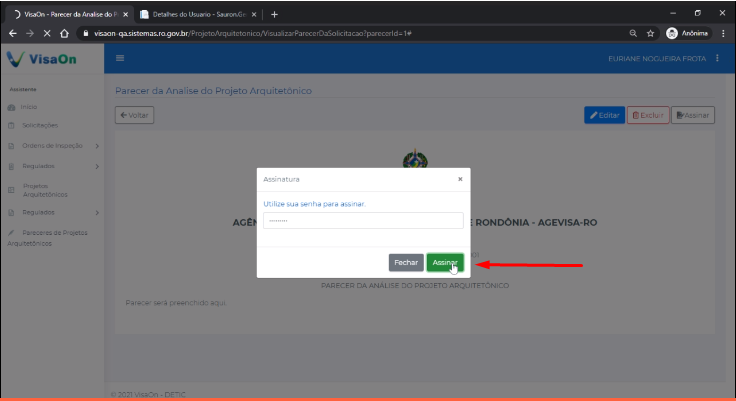Open Projetos Arquitetônicos in sidebar
Image resolution: width=736 pixels, height=401 pixels.
pos(45,190)
